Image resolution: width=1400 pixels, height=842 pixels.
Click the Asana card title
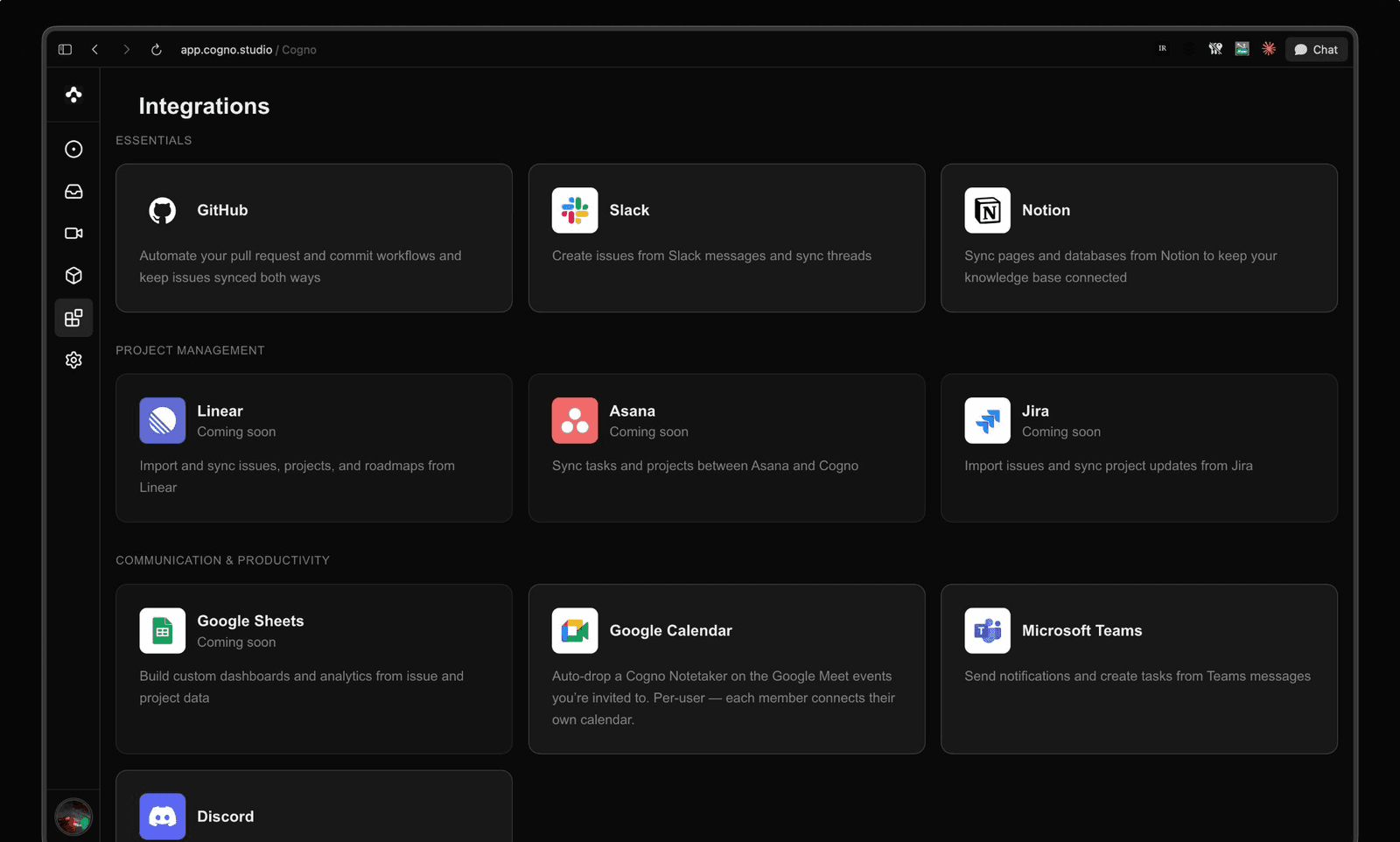pos(632,411)
